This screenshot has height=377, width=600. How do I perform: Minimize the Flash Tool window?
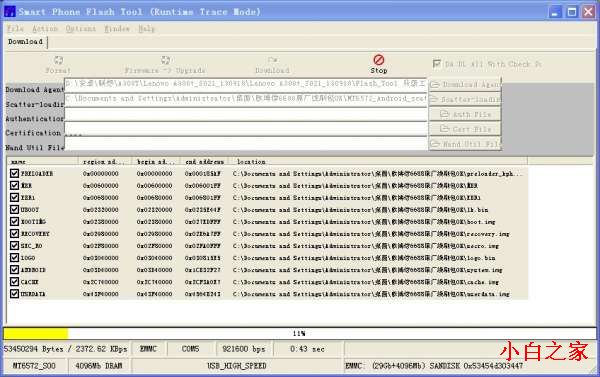pos(555,12)
